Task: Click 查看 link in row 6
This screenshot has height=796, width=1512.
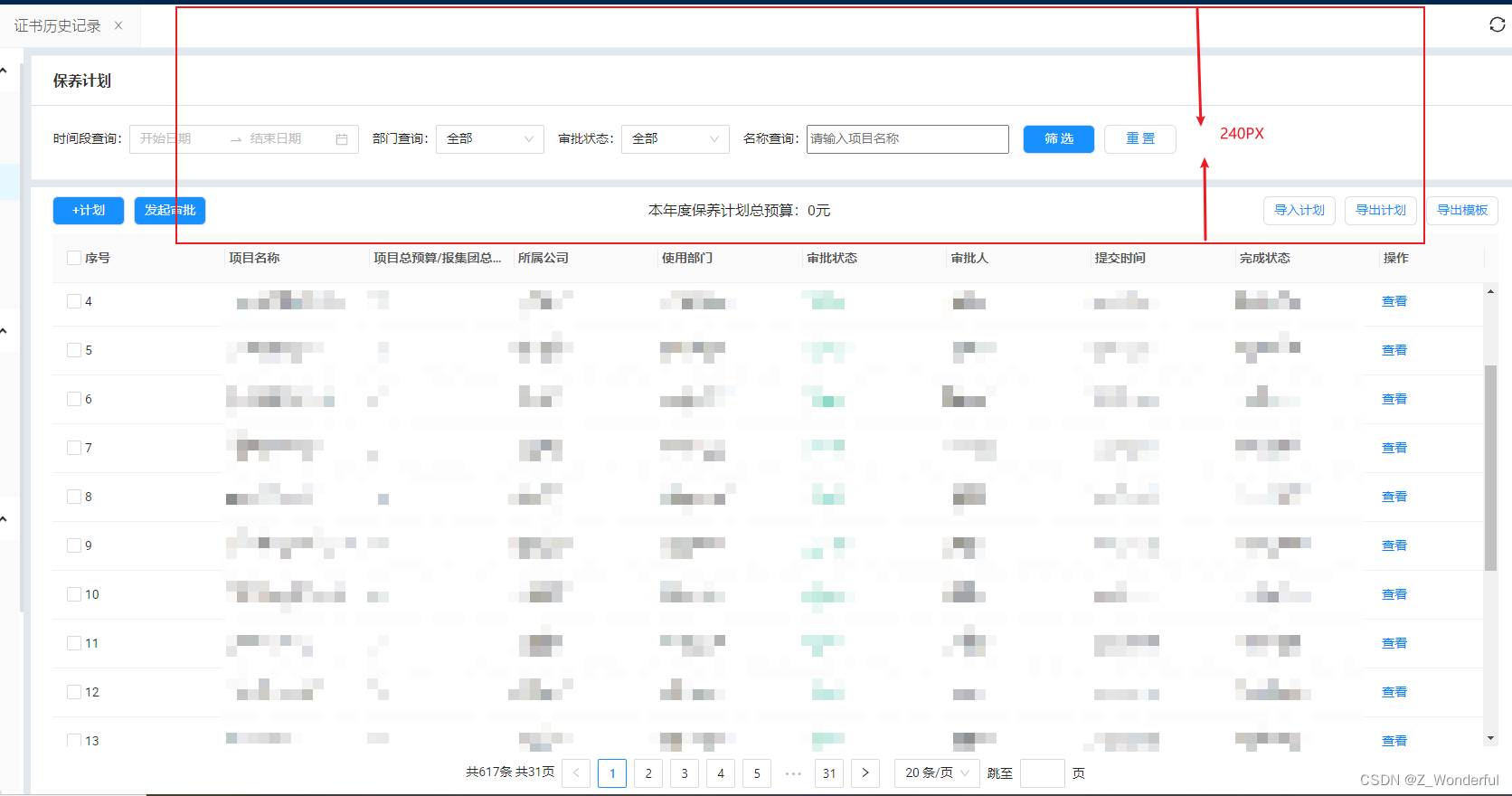Action: pos(1394,399)
